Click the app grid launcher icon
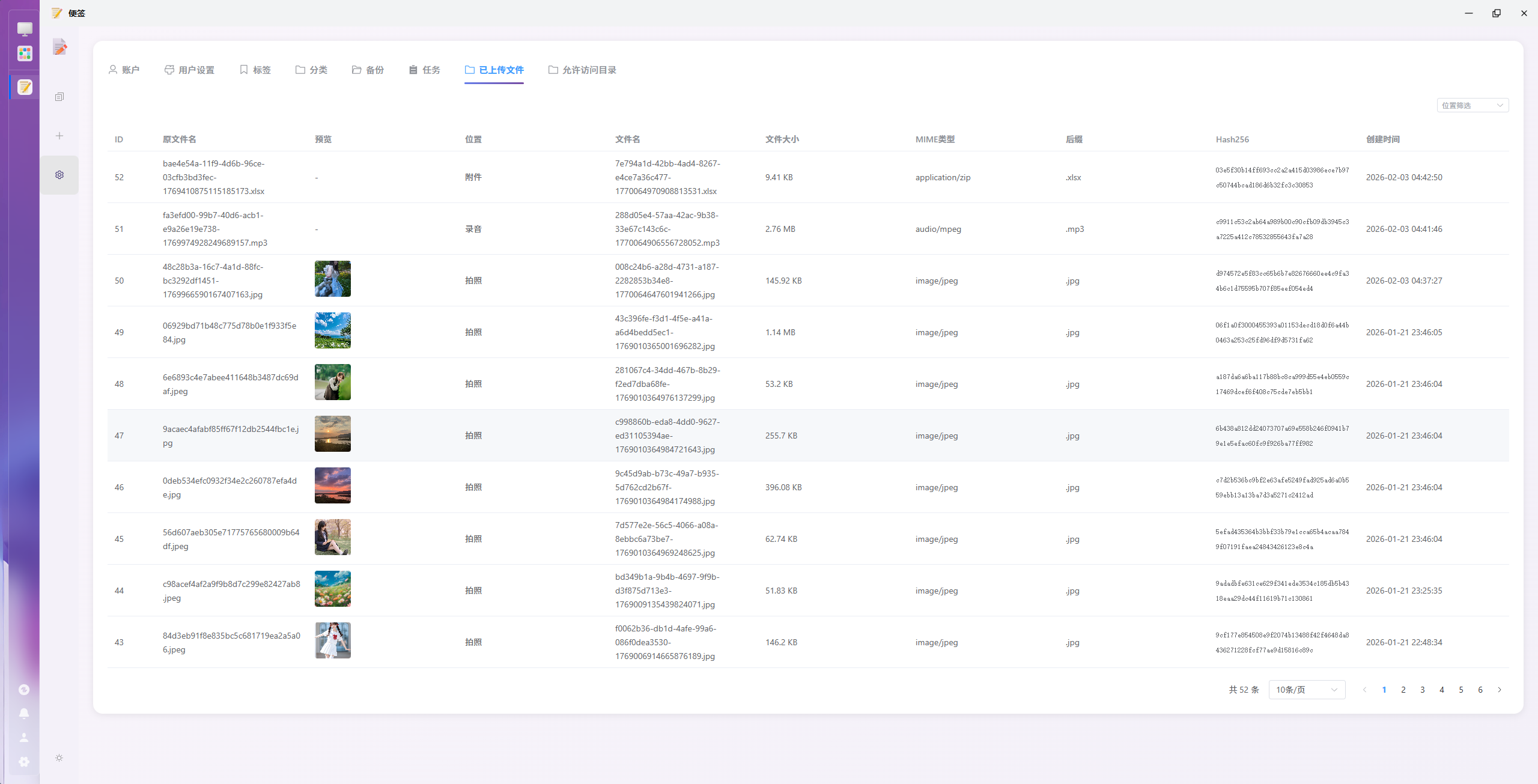1538x784 pixels. (25, 53)
